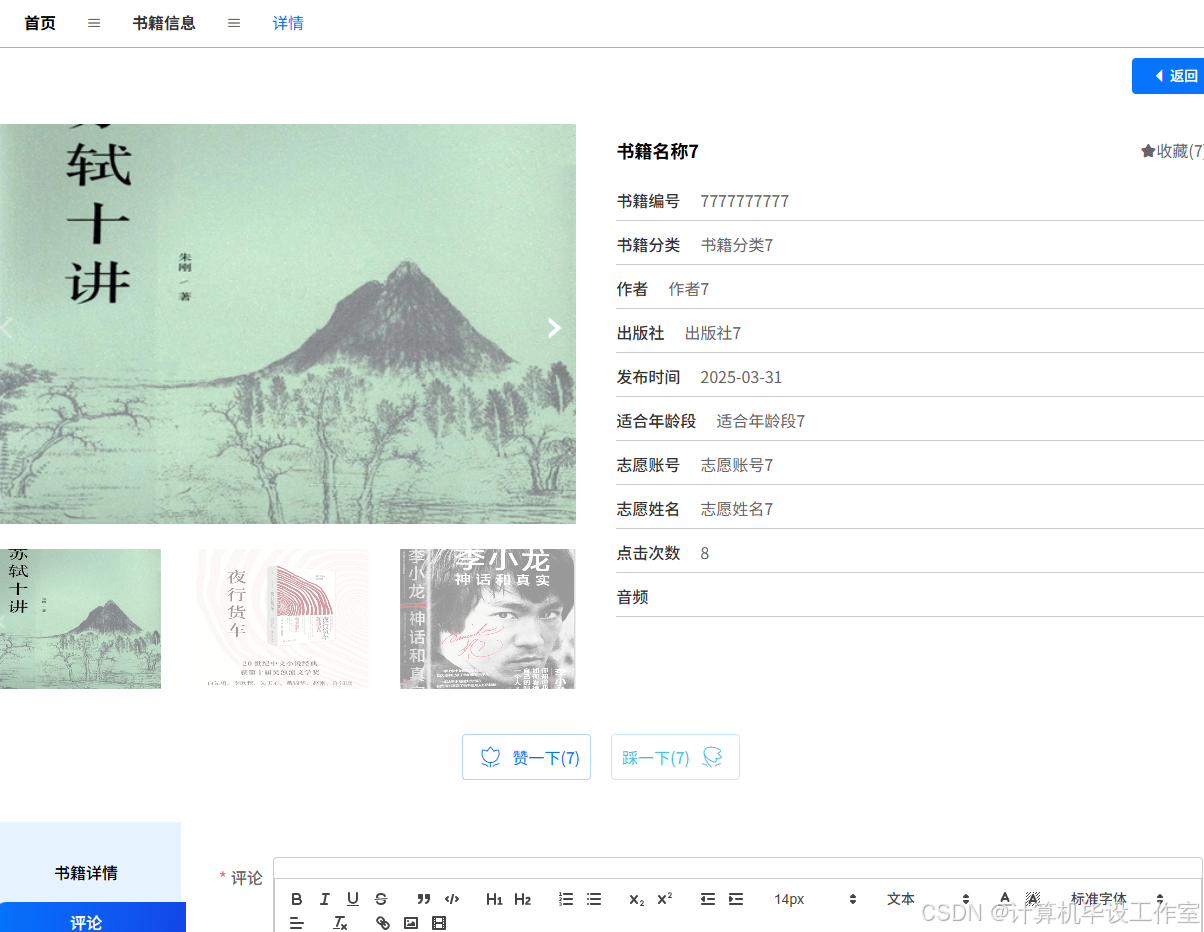1204x932 pixels.
Task: Open the 首页 breadcrumb
Action: [x=40, y=23]
